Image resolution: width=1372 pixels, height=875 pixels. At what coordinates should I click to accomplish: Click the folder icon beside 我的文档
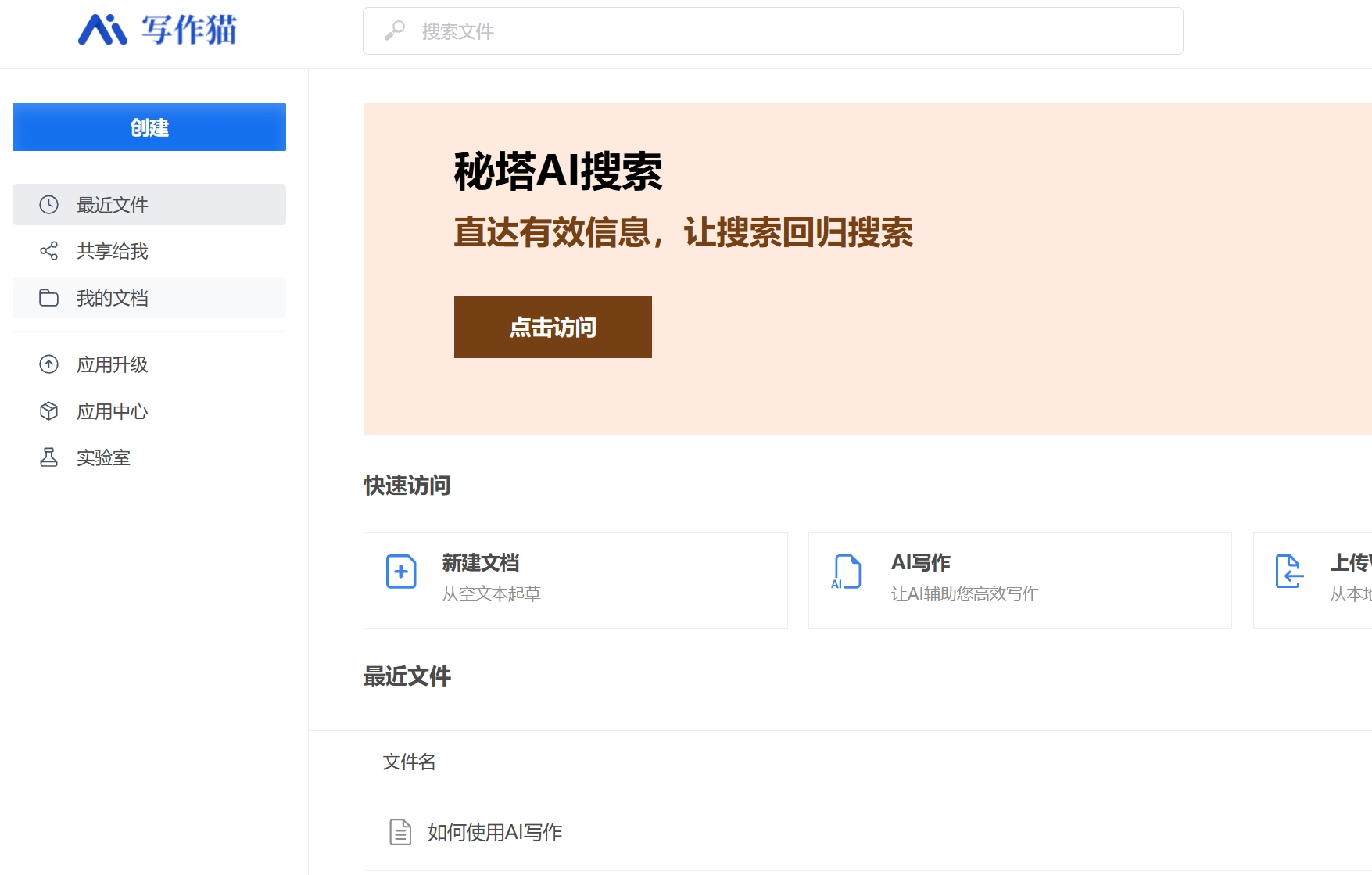click(48, 298)
